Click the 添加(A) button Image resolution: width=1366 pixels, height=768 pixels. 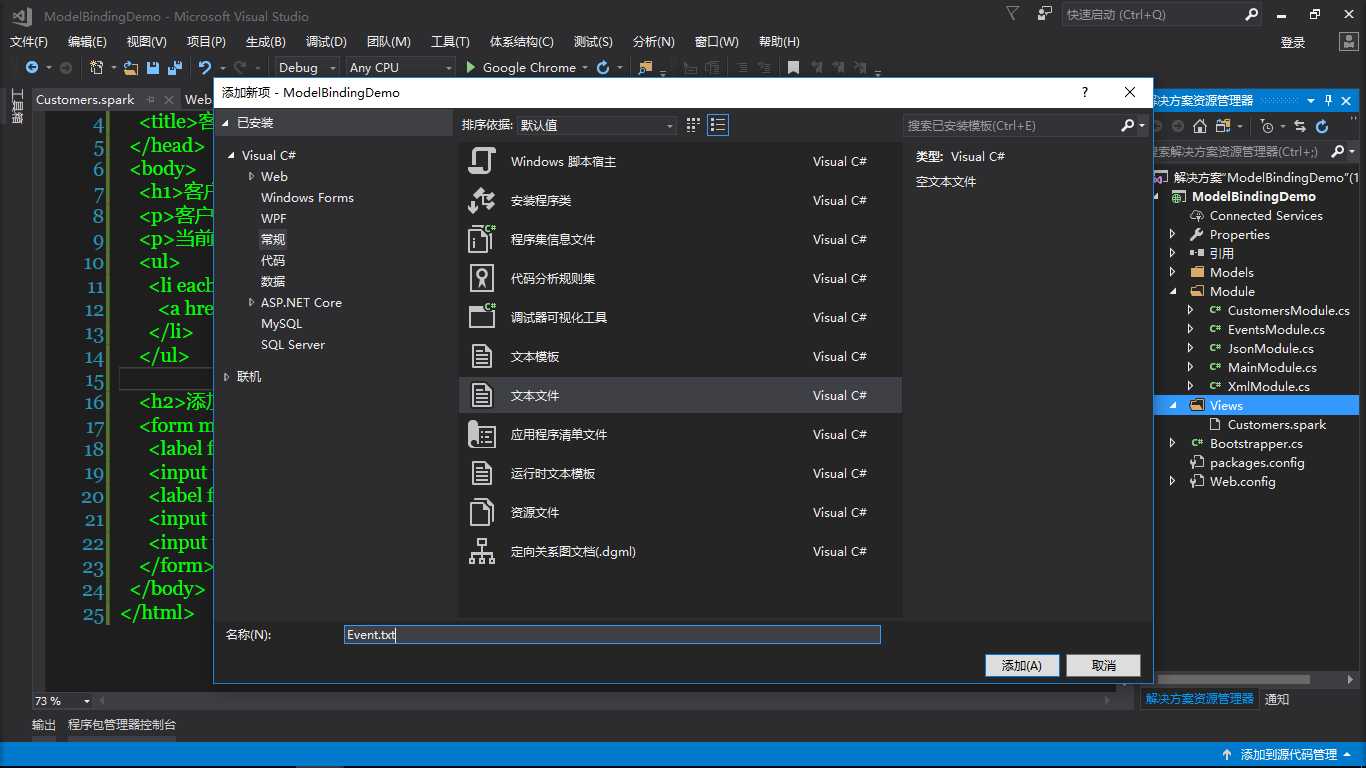(x=1022, y=665)
